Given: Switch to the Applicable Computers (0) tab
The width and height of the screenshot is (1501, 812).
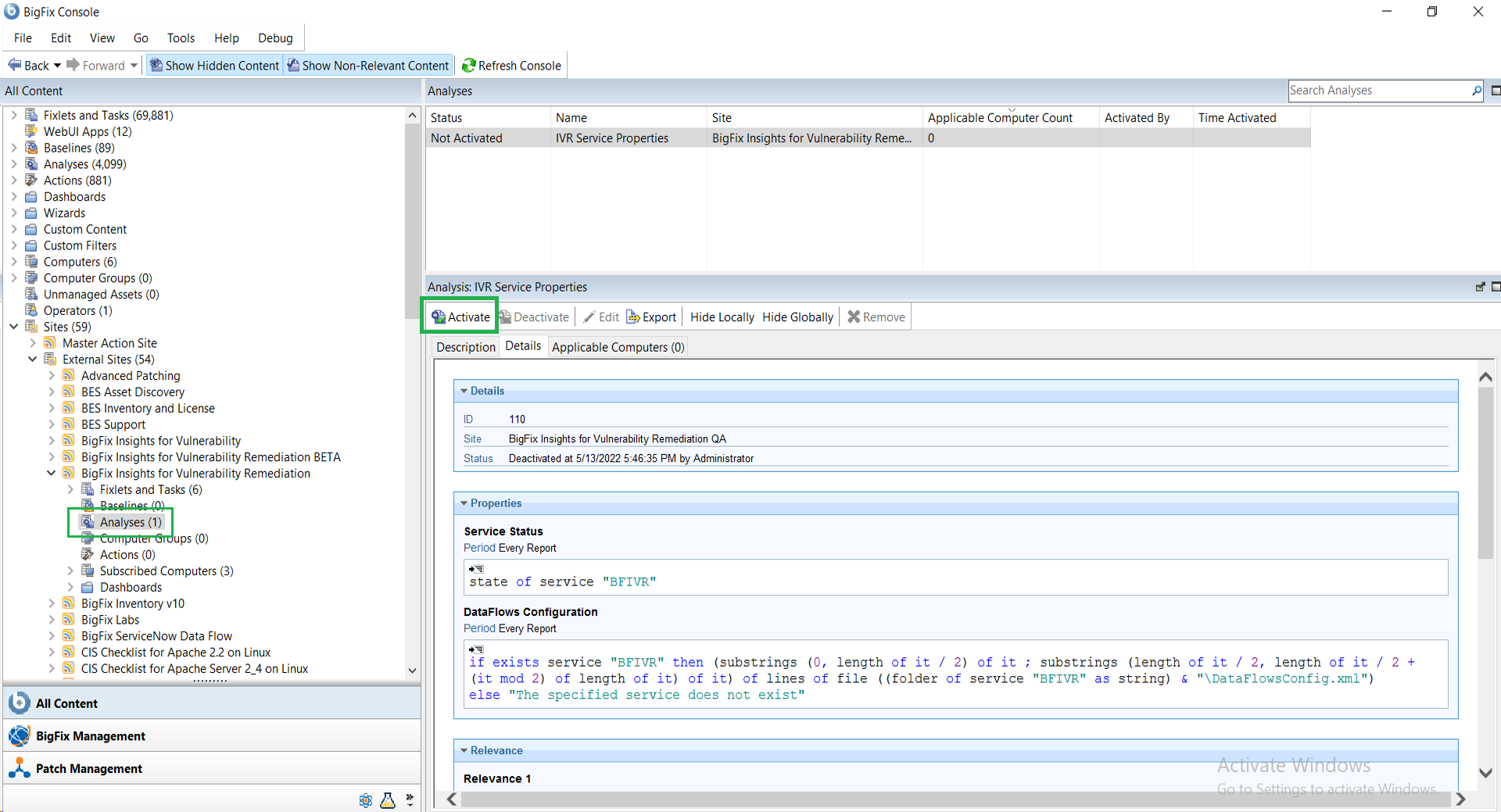Looking at the screenshot, I should tap(618, 347).
